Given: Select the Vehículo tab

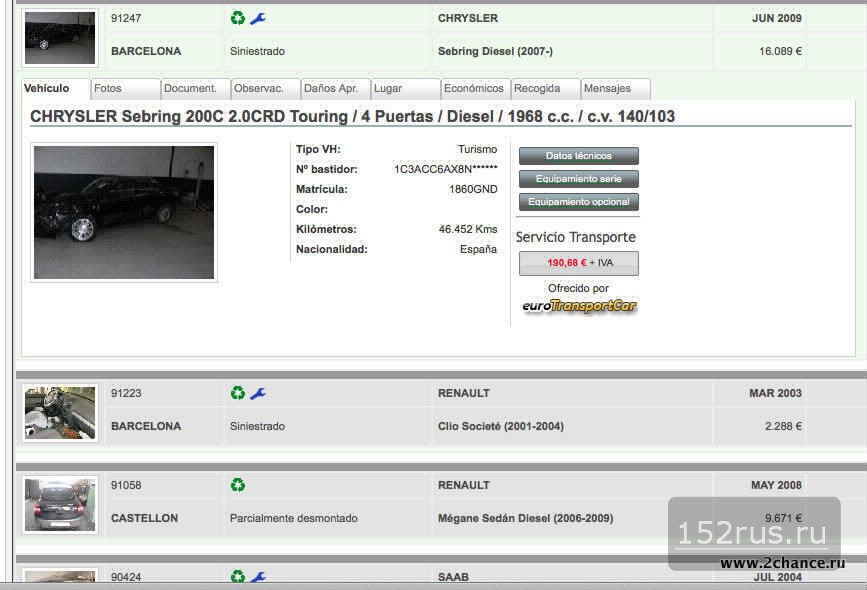Looking at the screenshot, I should coord(56,88).
